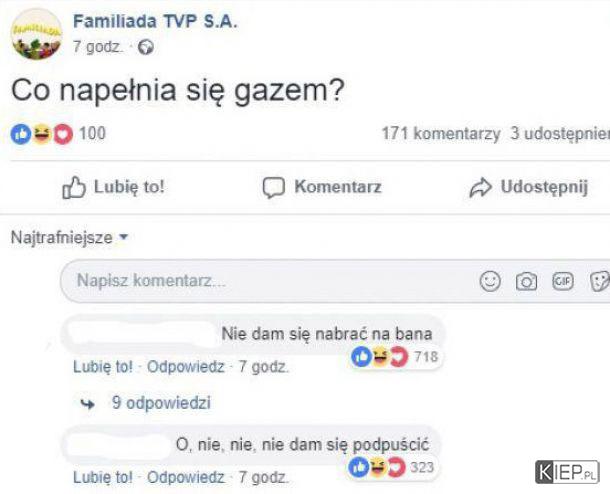The height and width of the screenshot is (494, 610).
Task: Click the post's like reaction icon
Action: (21, 134)
